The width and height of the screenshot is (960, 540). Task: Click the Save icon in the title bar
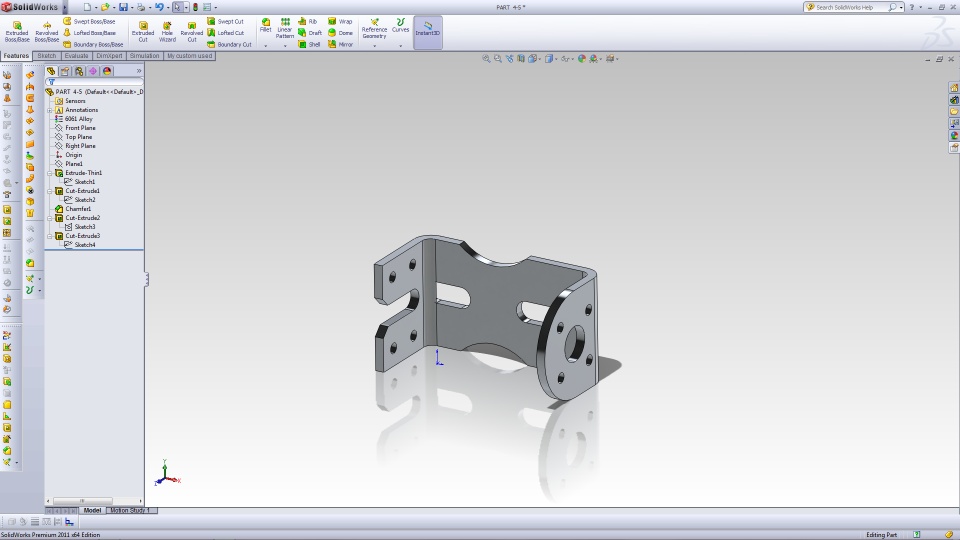tap(123, 7)
